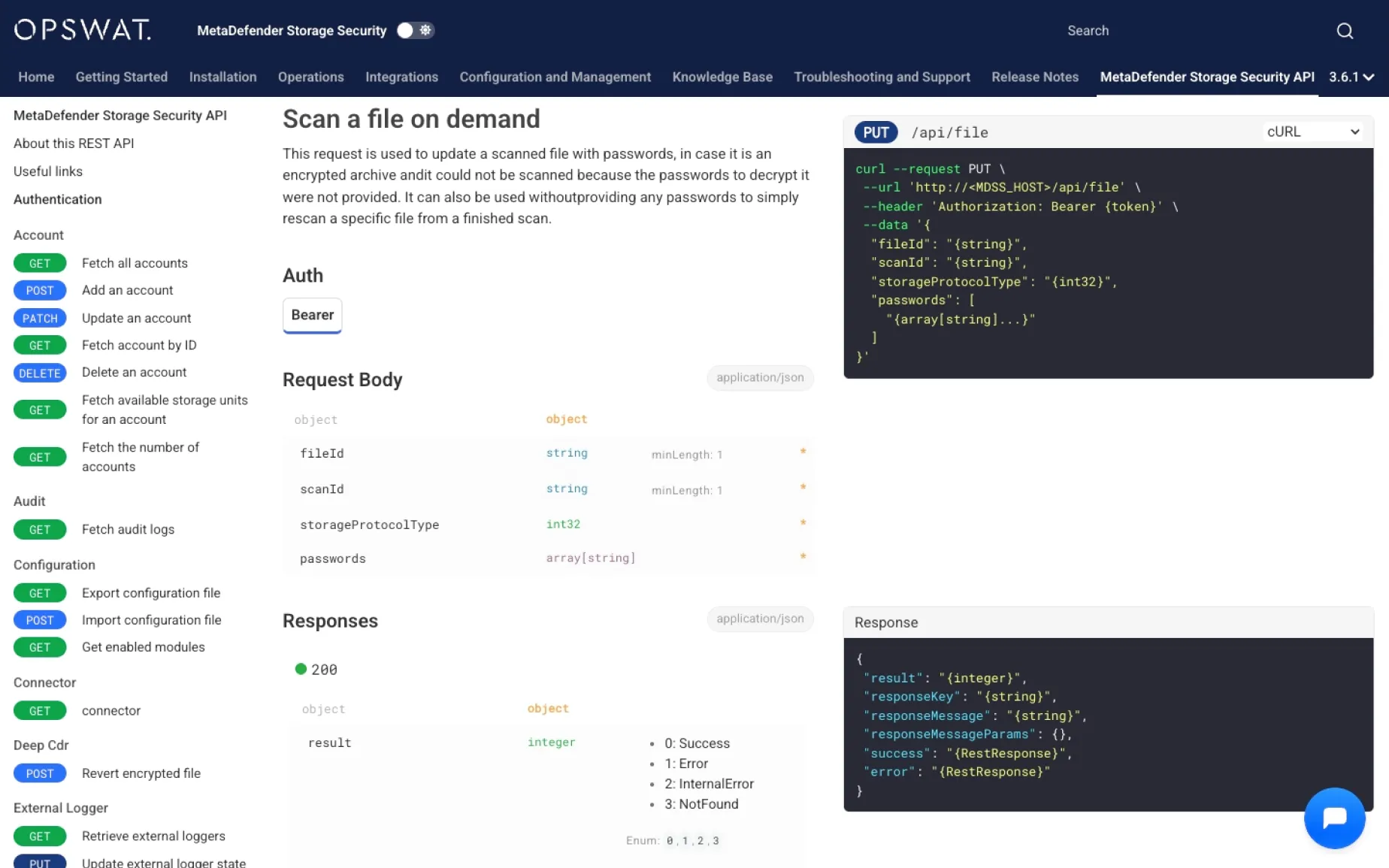Click the DELETE badge for Delete an account
The height and width of the screenshot is (868, 1389).
40,373
